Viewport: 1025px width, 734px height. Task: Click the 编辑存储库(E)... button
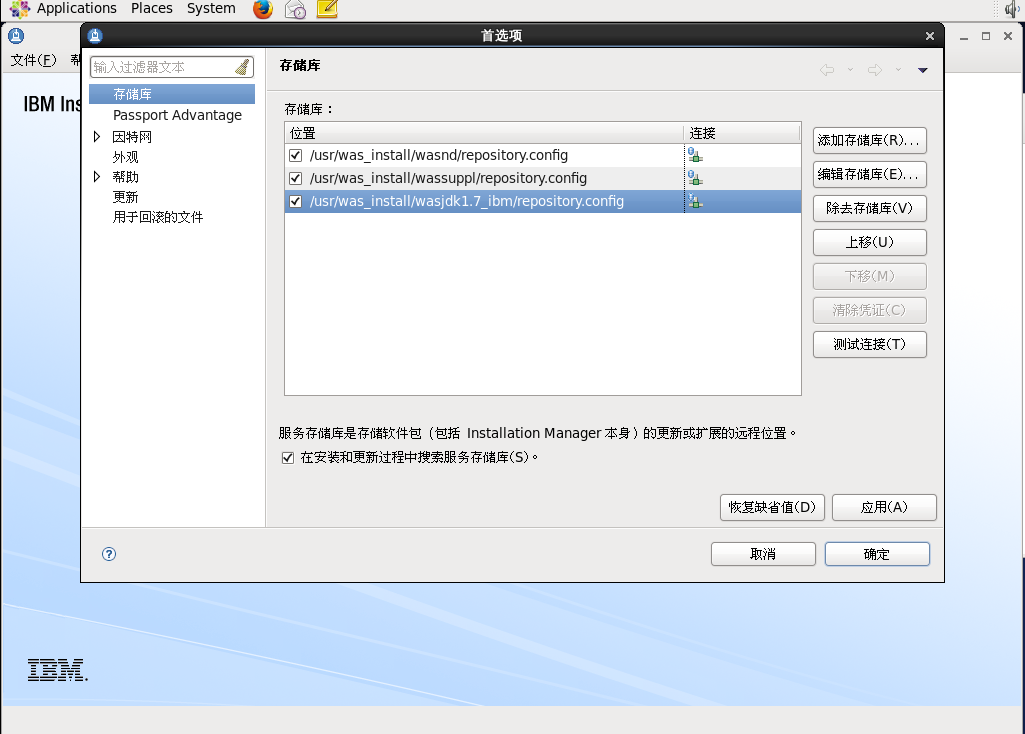coord(869,175)
